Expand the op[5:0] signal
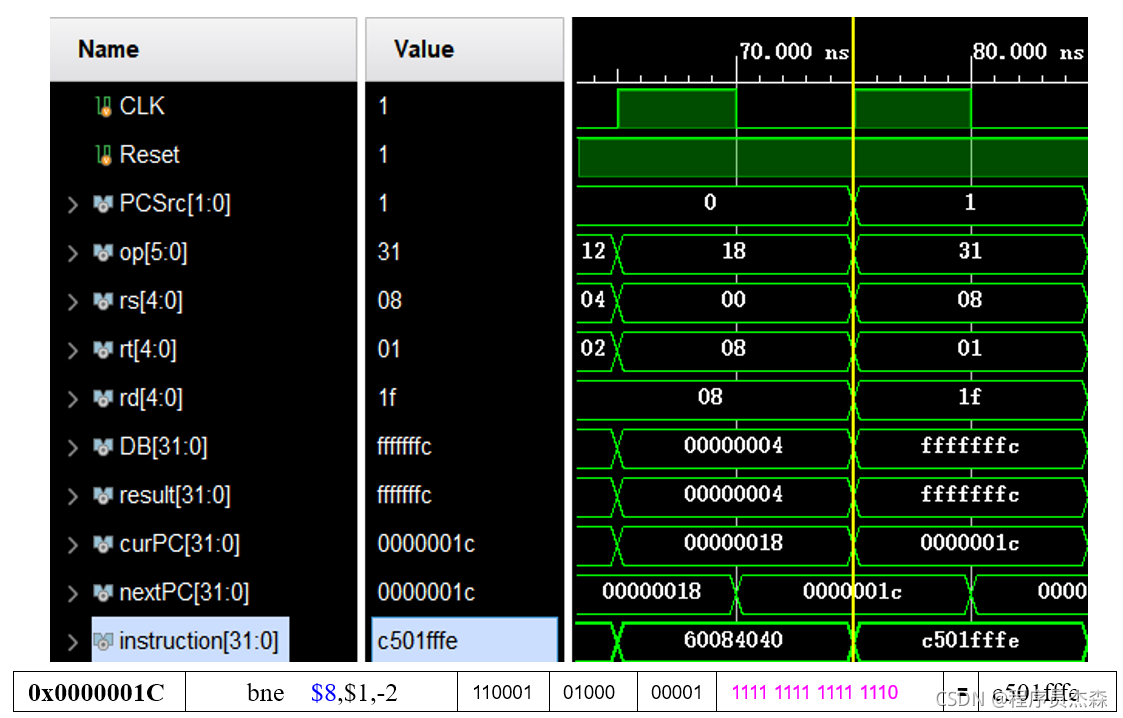 72,253
